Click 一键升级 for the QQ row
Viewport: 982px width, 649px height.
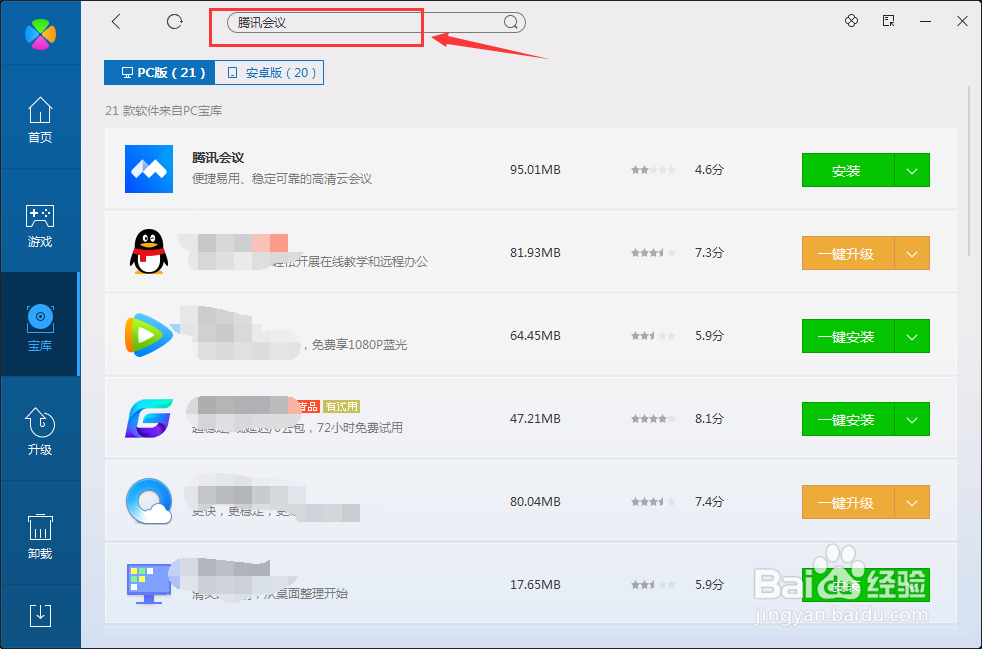pos(848,253)
